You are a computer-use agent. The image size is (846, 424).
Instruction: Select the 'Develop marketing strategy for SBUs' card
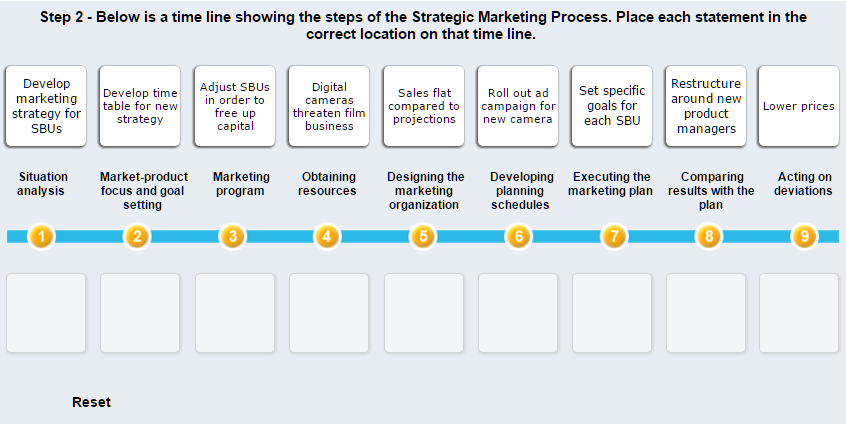coord(46,106)
